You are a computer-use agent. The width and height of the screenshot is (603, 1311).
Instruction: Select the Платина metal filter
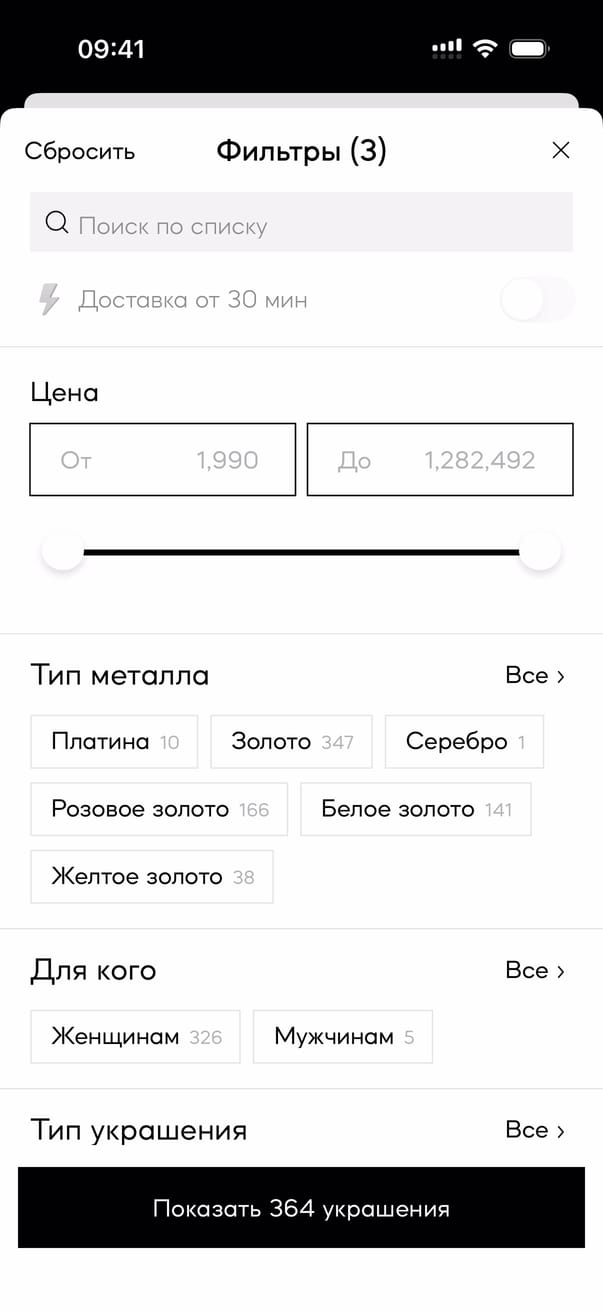pyautogui.click(x=114, y=742)
